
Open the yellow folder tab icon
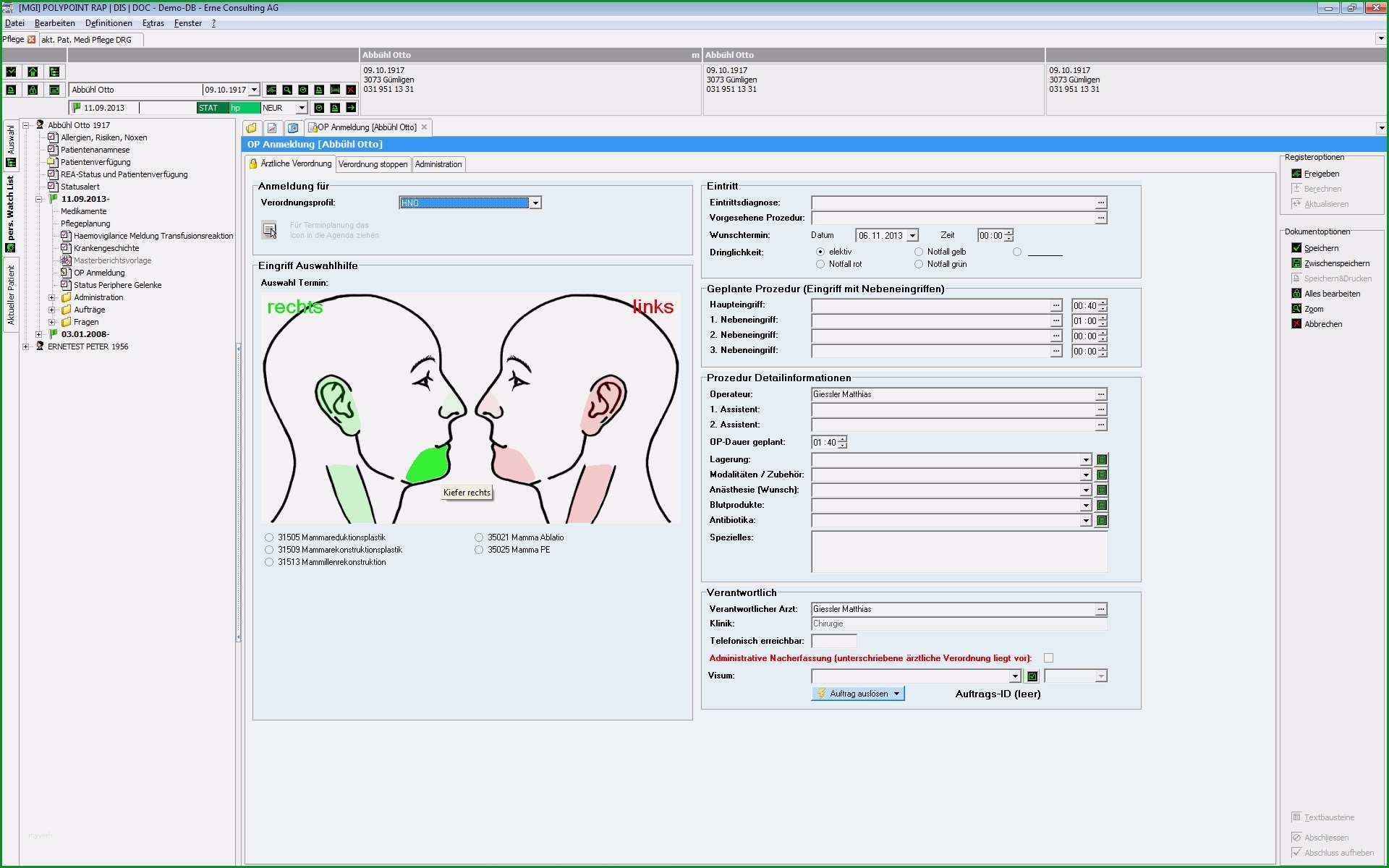(251, 127)
